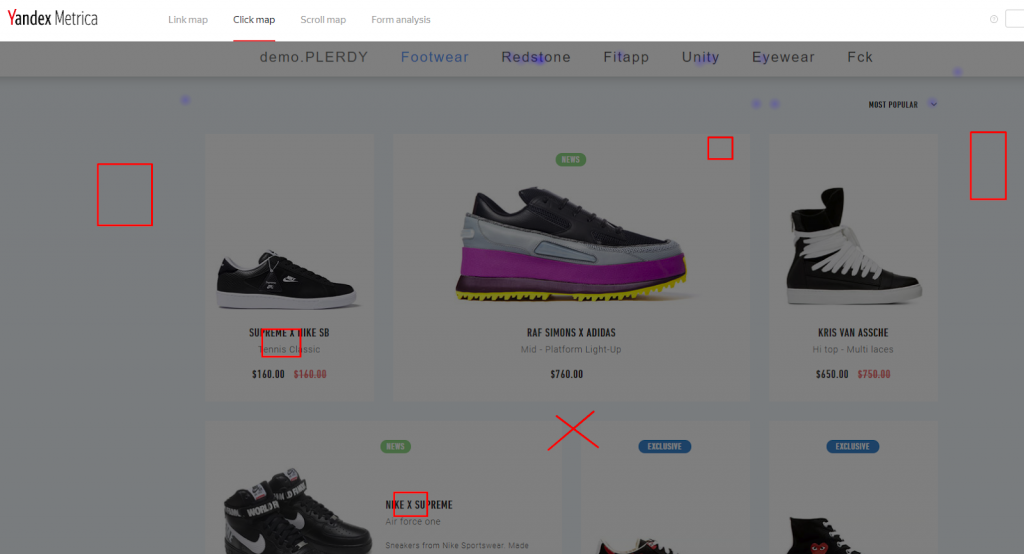Viewport: 1024px width, 554px height.
Task: Switch to the Link map tab
Action: (188, 20)
